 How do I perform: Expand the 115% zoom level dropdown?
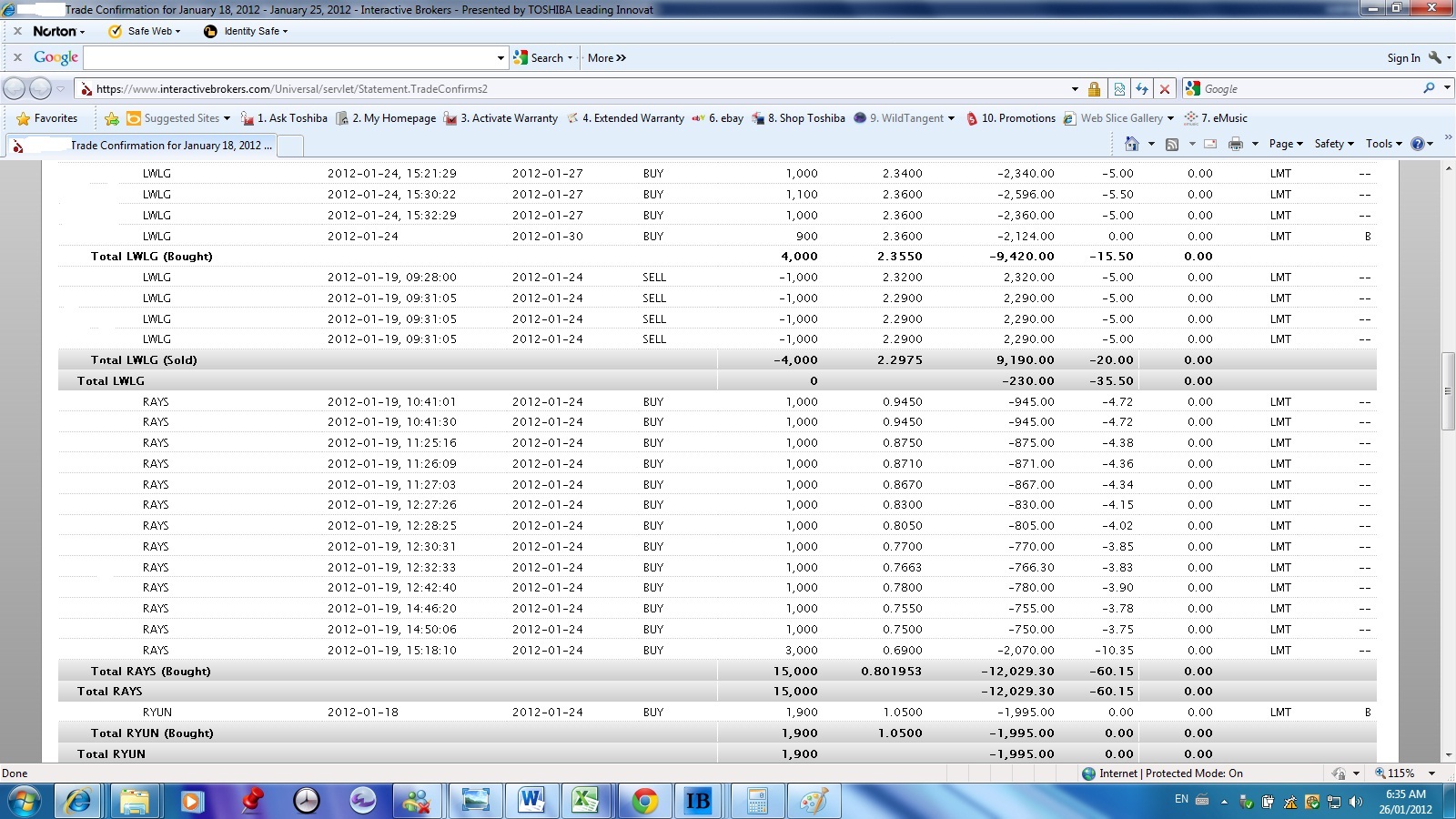[1431, 773]
